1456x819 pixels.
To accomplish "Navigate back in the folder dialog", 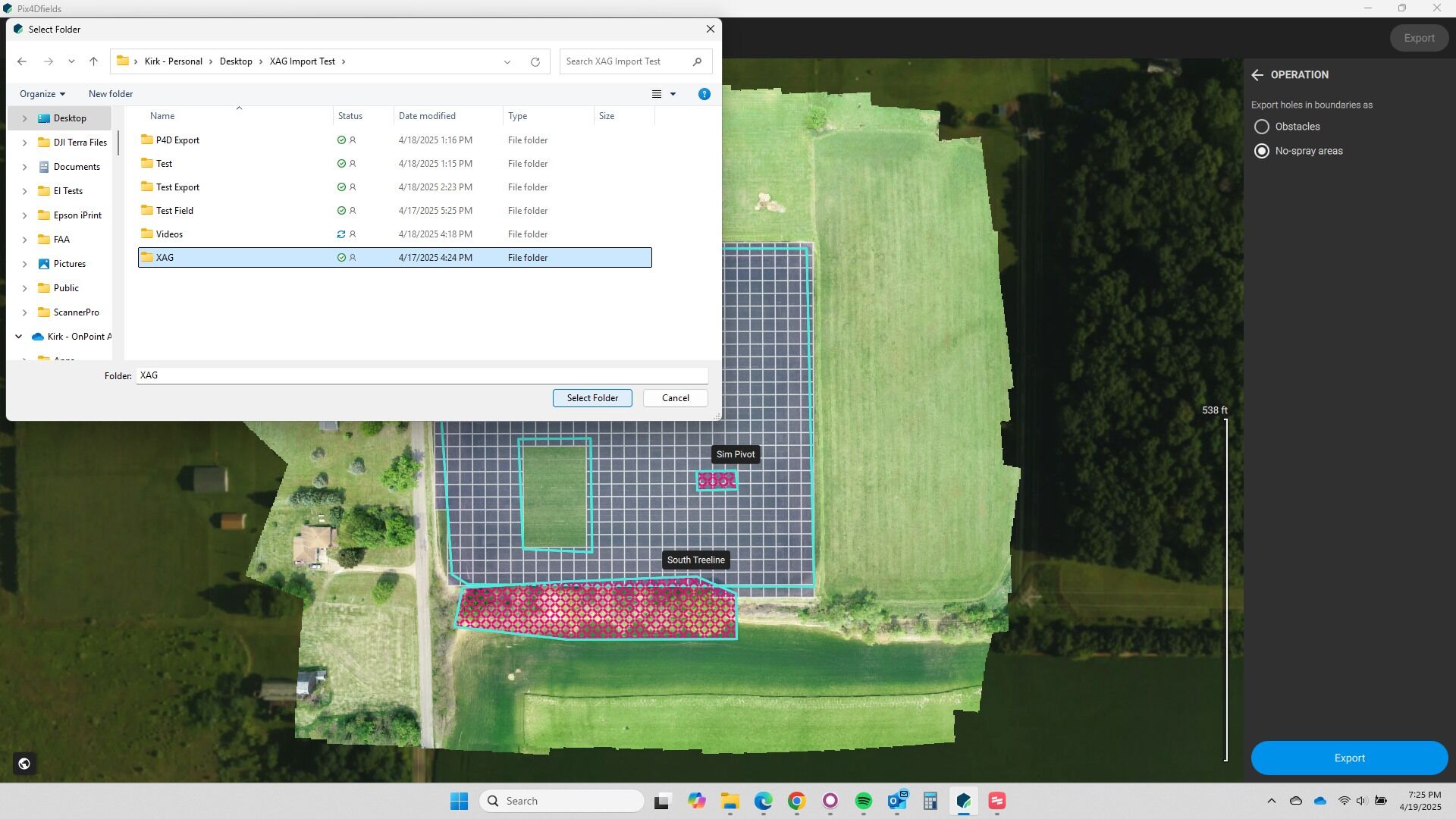I will coord(22,62).
